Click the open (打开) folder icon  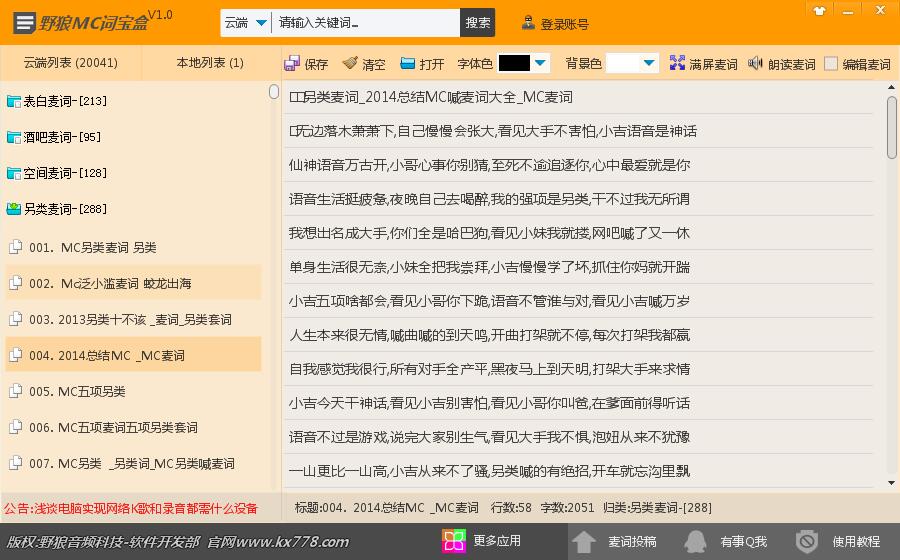click(408, 64)
